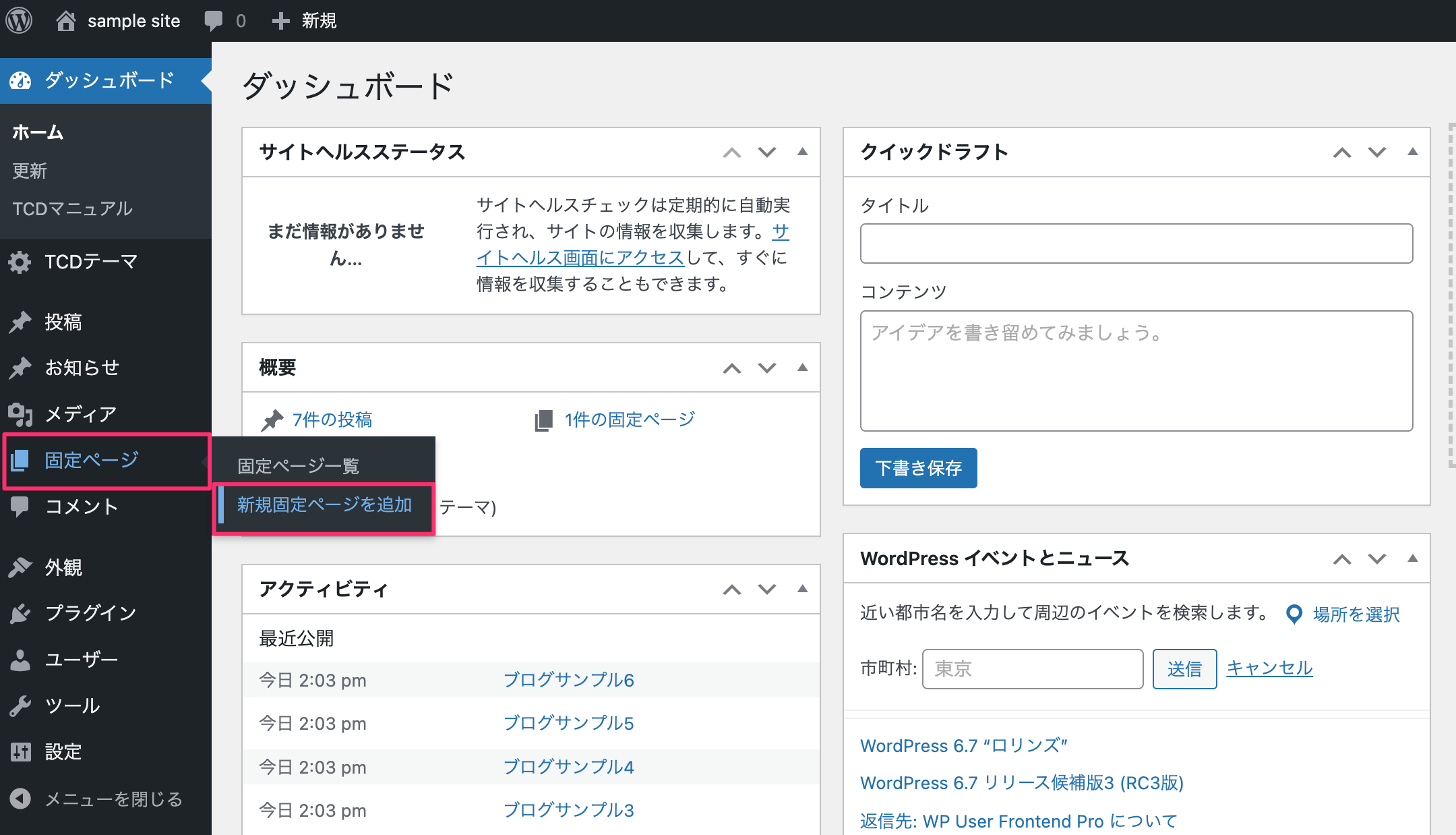Focus the 市町村 input field showing 東京
This screenshot has height=835, width=1456.
(1033, 669)
